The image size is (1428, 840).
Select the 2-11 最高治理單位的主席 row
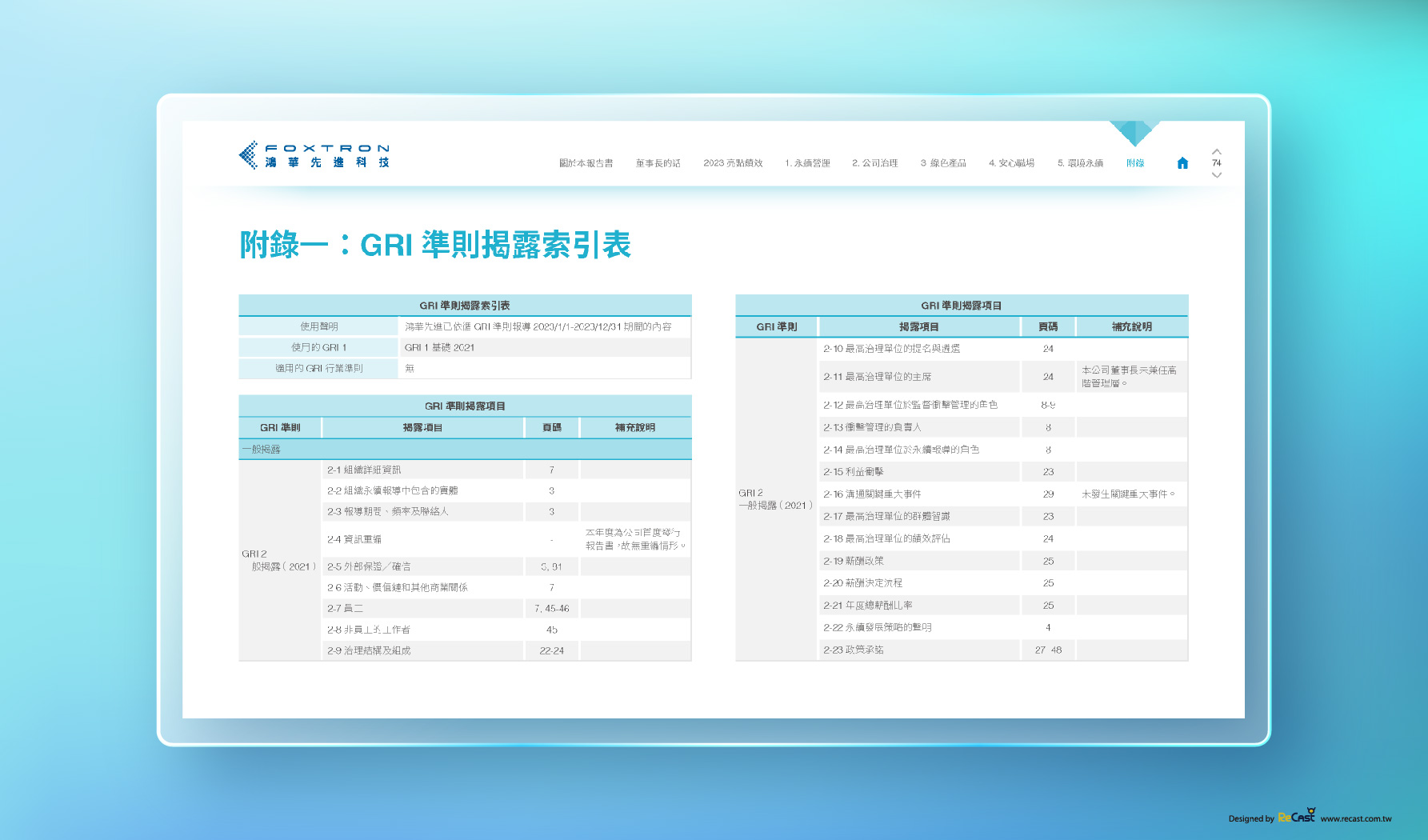1003,376
